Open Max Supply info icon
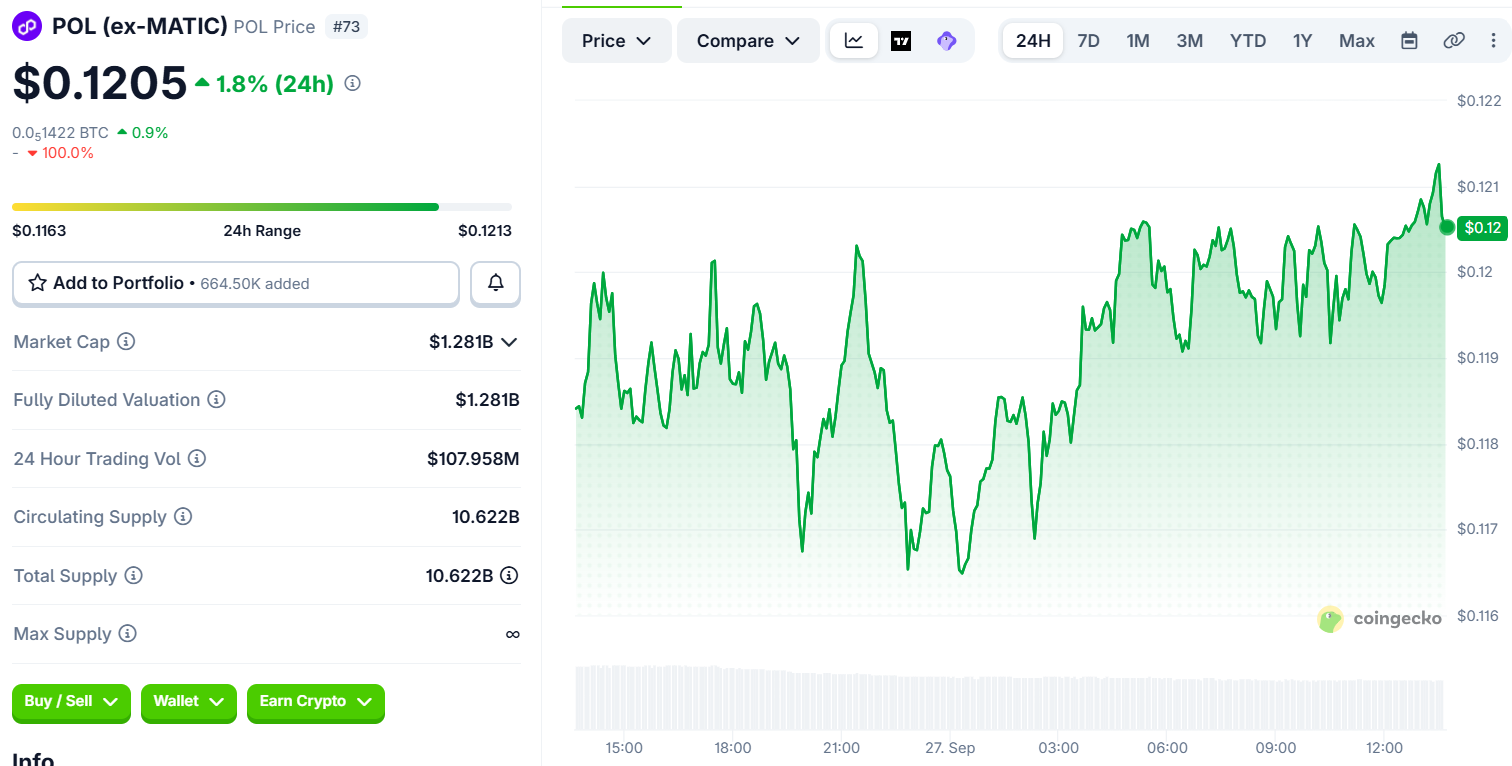The width and height of the screenshot is (1512, 766). (127, 634)
